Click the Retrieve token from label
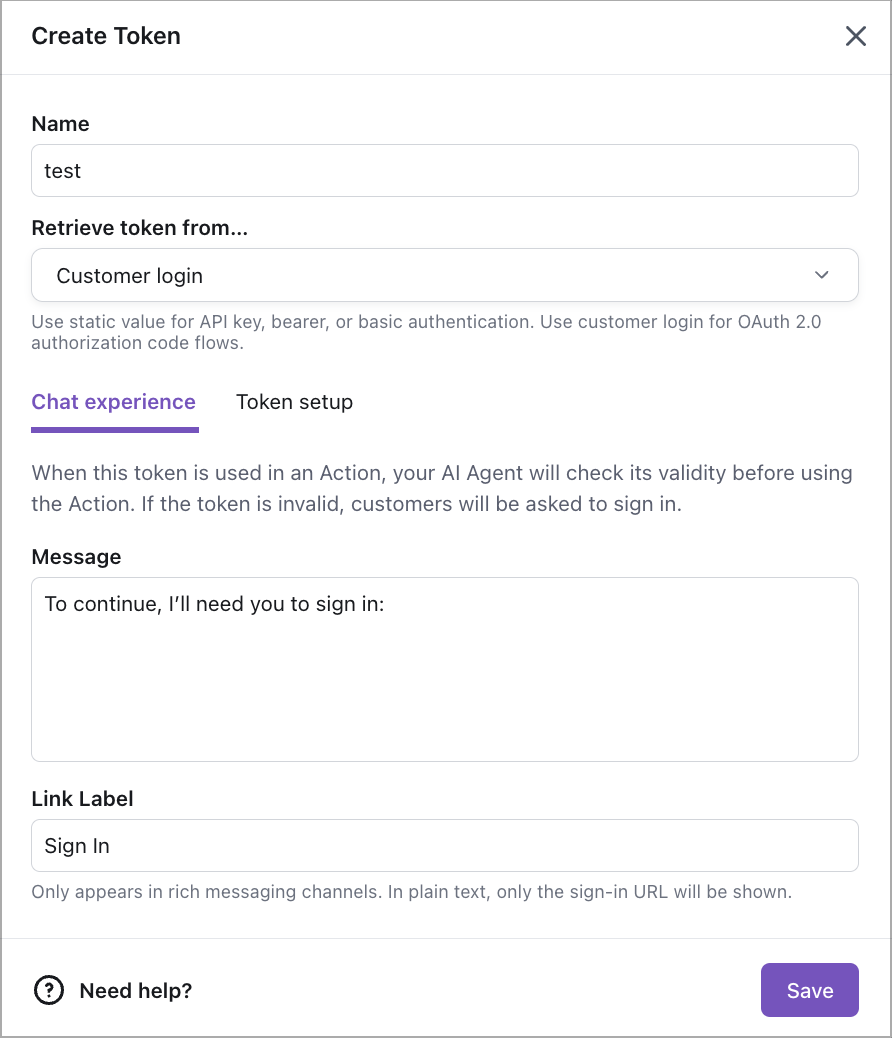The image size is (892, 1038). tap(140, 228)
